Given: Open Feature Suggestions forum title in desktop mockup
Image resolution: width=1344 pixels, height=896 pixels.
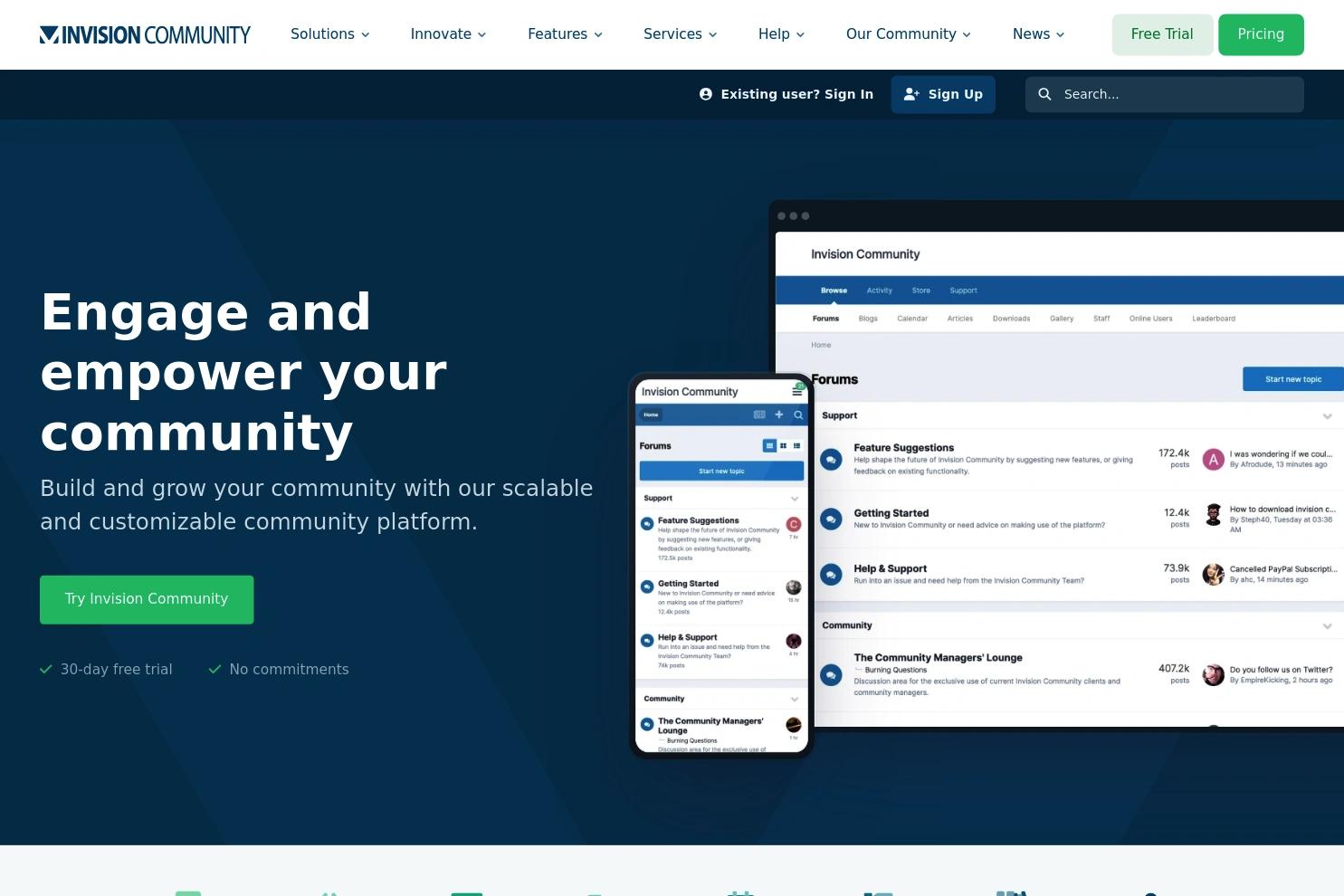Looking at the screenshot, I should pyautogui.click(x=903, y=448).
